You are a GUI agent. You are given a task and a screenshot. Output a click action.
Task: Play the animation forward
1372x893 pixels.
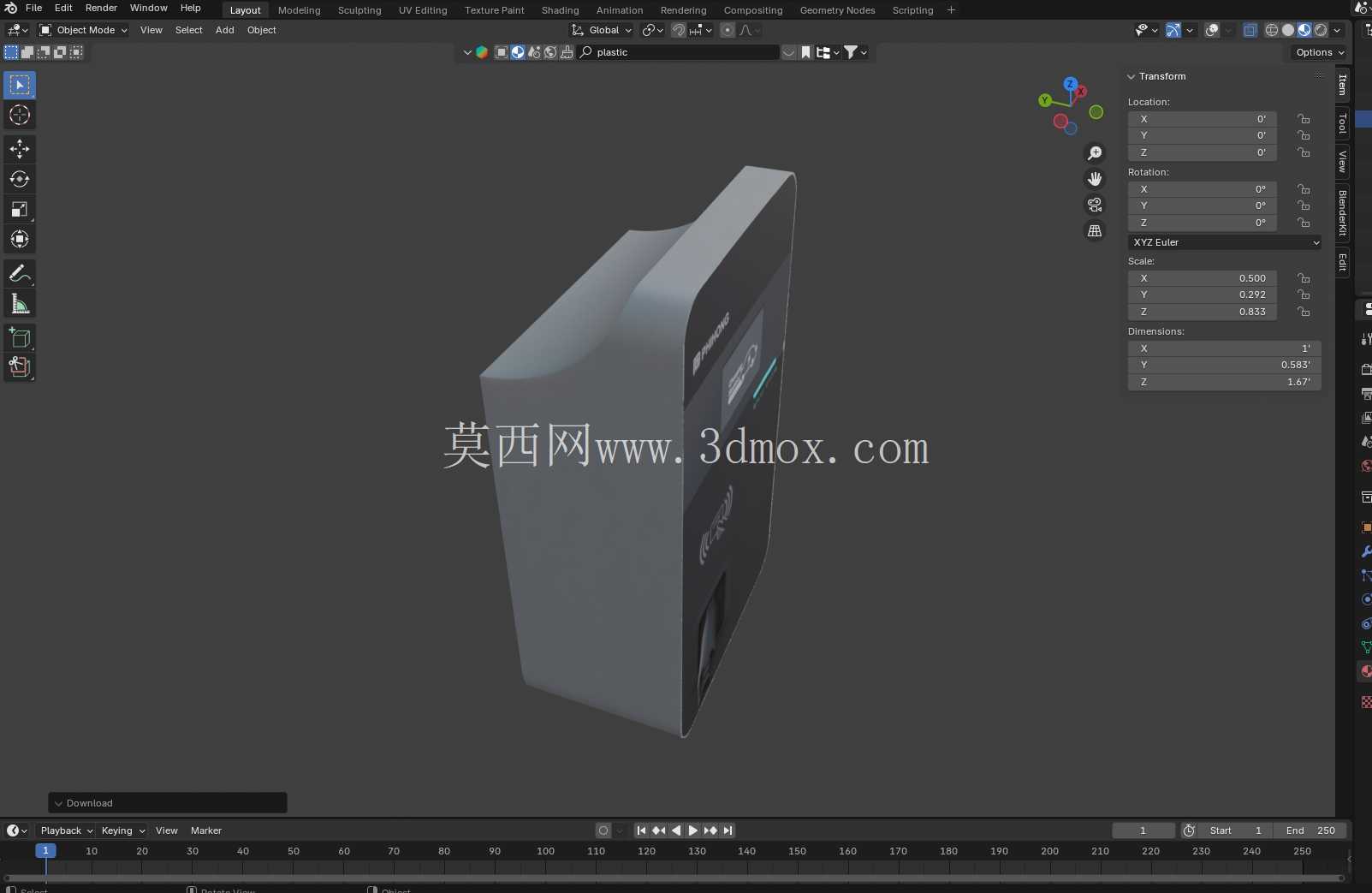tap(692, 830)
